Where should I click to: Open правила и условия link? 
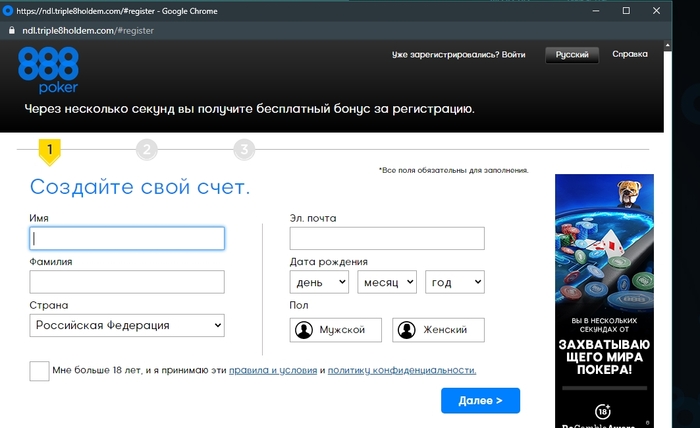click(273, 370)
